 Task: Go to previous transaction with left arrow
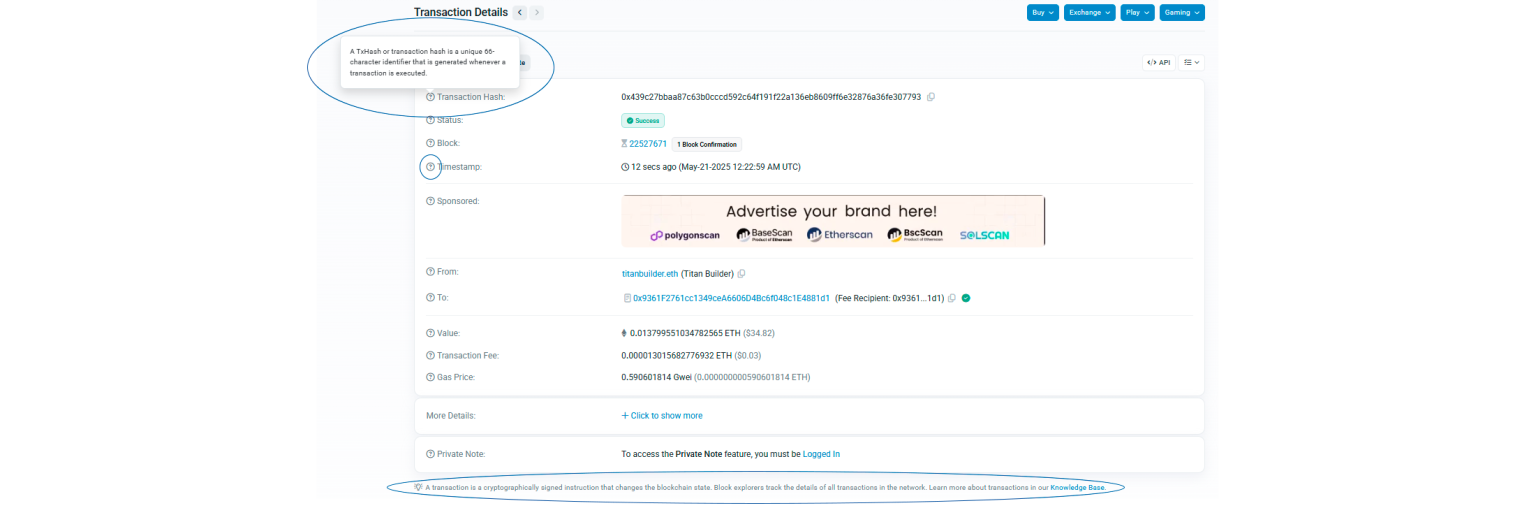[519, 12]
